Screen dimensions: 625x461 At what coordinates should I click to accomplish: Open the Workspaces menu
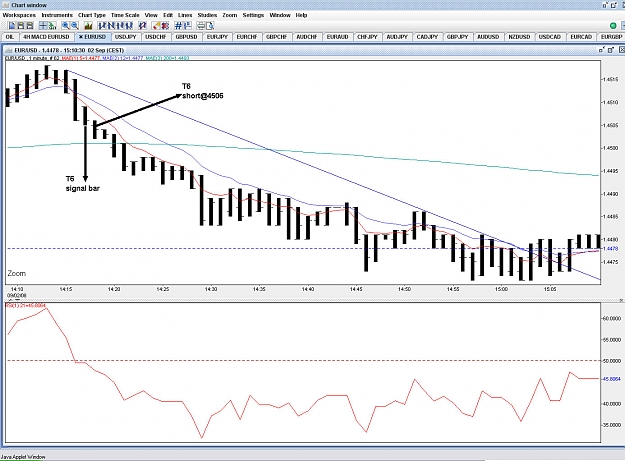[x=19, y=15]
